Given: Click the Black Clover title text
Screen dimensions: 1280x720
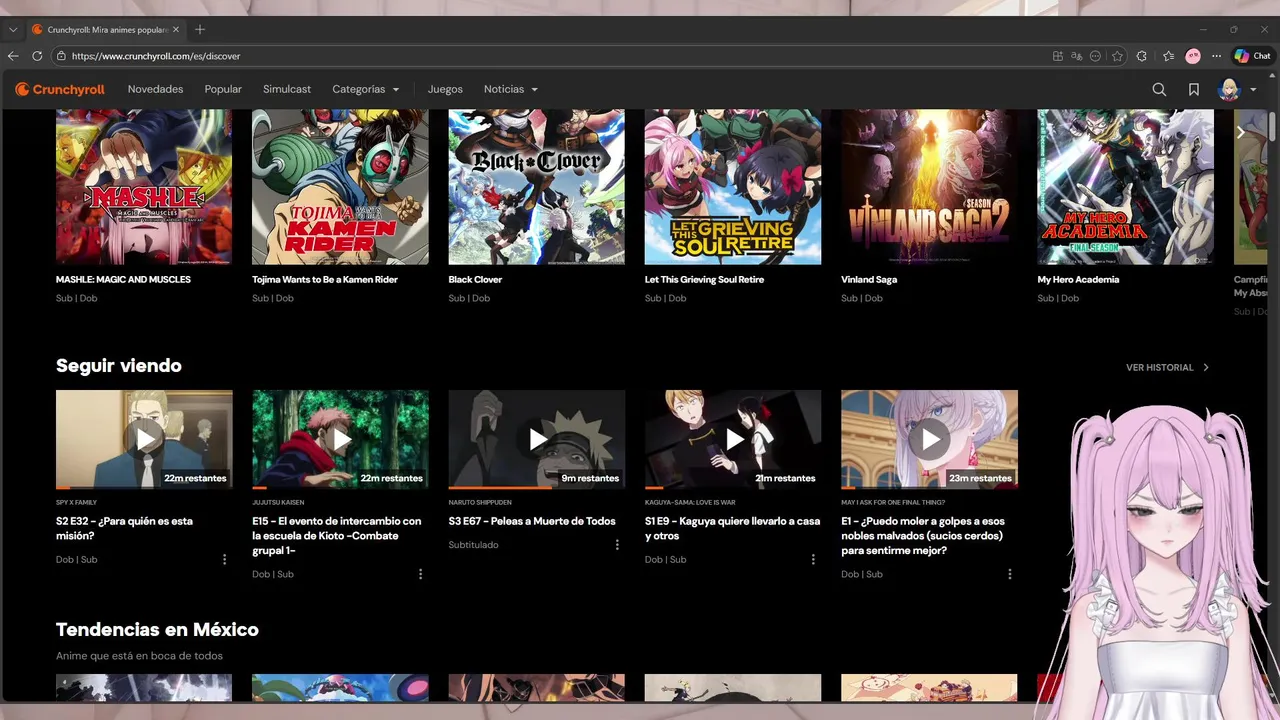Looking at the screenshot, I should pos(475,279).
